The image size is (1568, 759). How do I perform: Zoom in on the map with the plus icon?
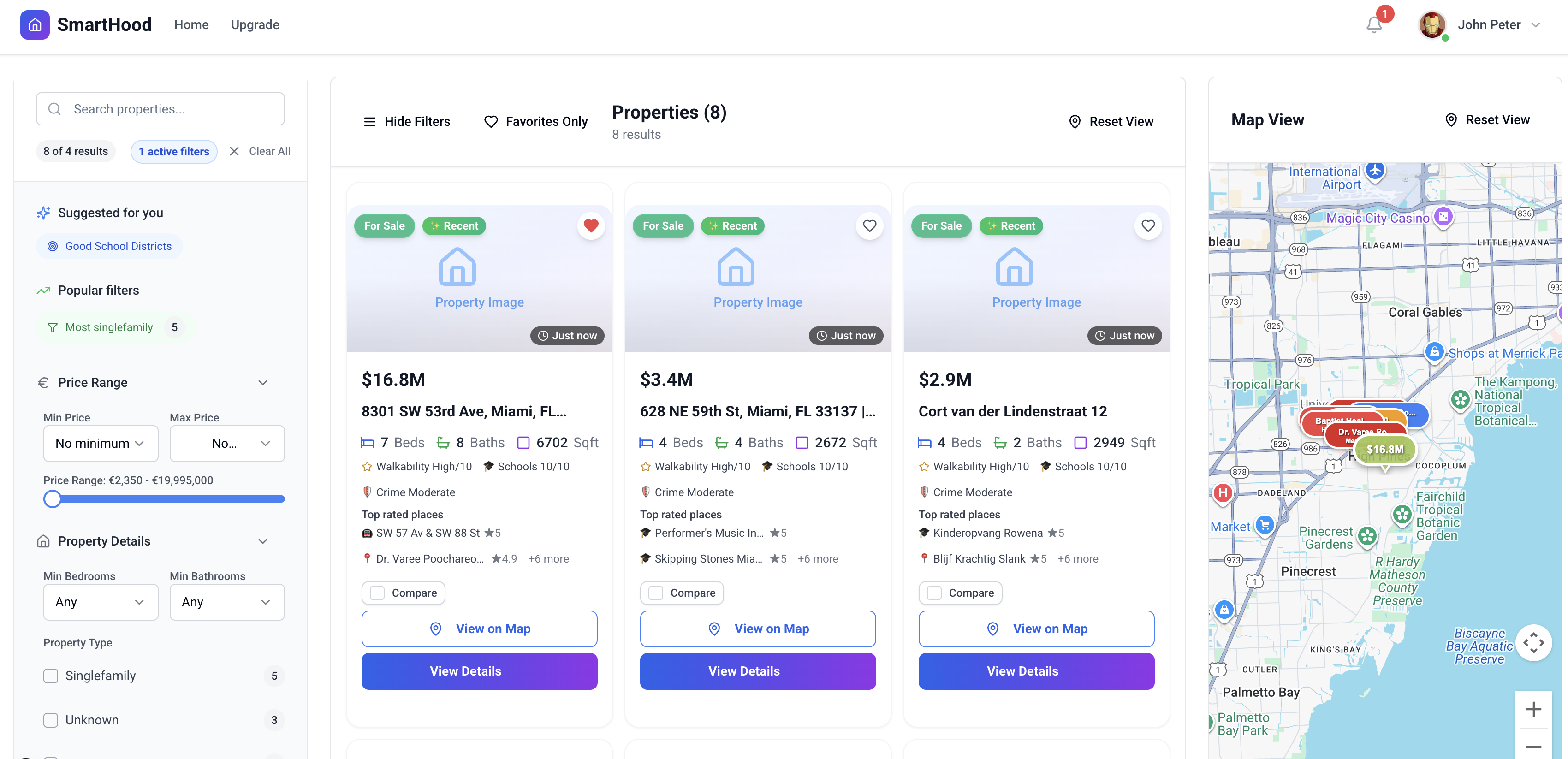click(1534, 708)
